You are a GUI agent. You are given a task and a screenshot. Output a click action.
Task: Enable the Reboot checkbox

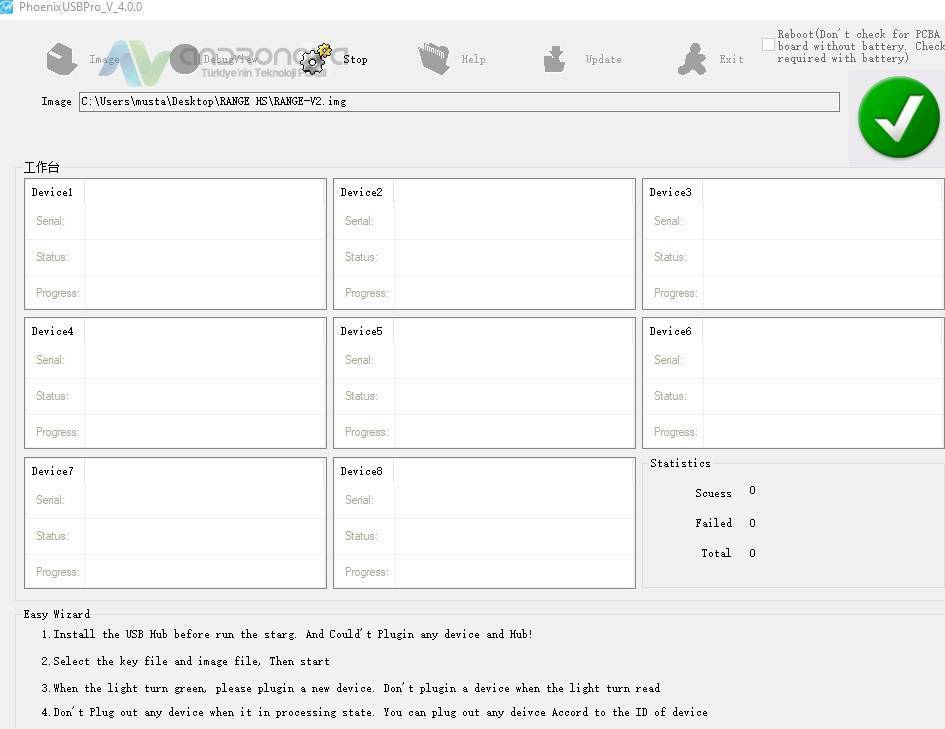tap(768, 45)
